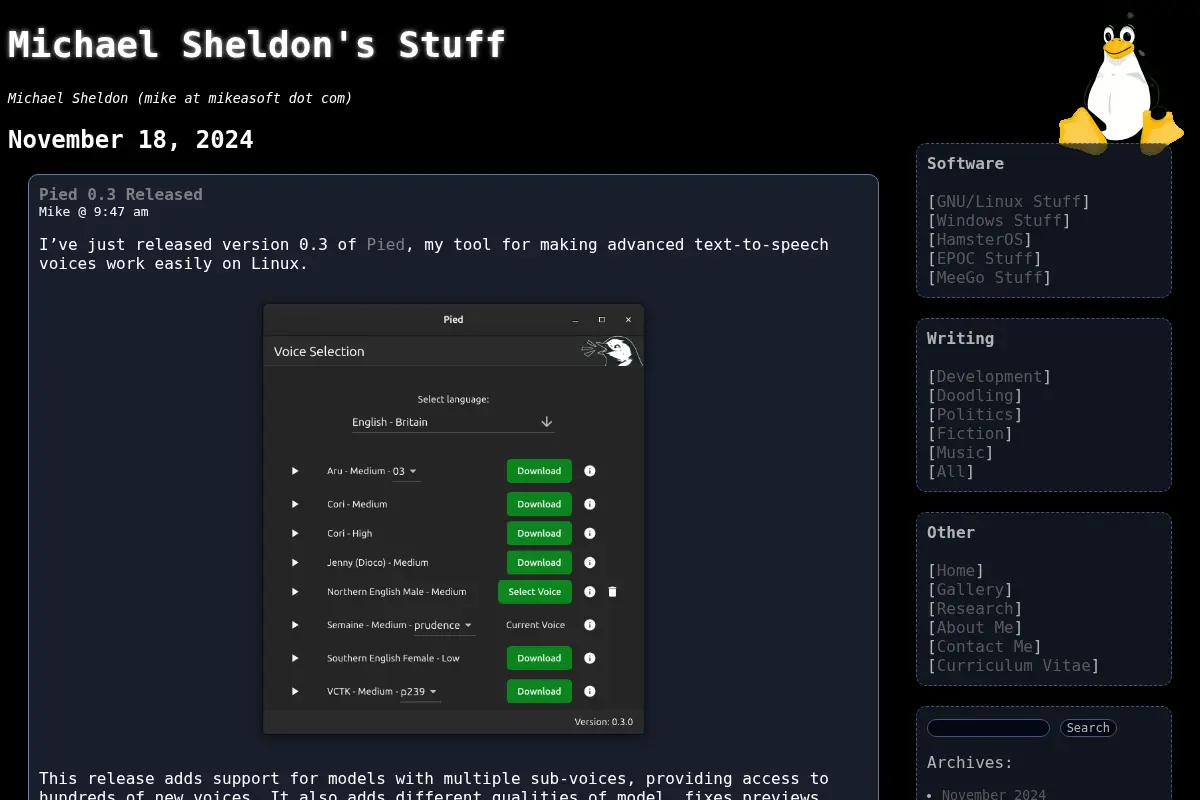This screenshot has height=800, width=1200.
Task: Open the VCTK sub-voice dropdown showing p239
Action: (420, 691)
